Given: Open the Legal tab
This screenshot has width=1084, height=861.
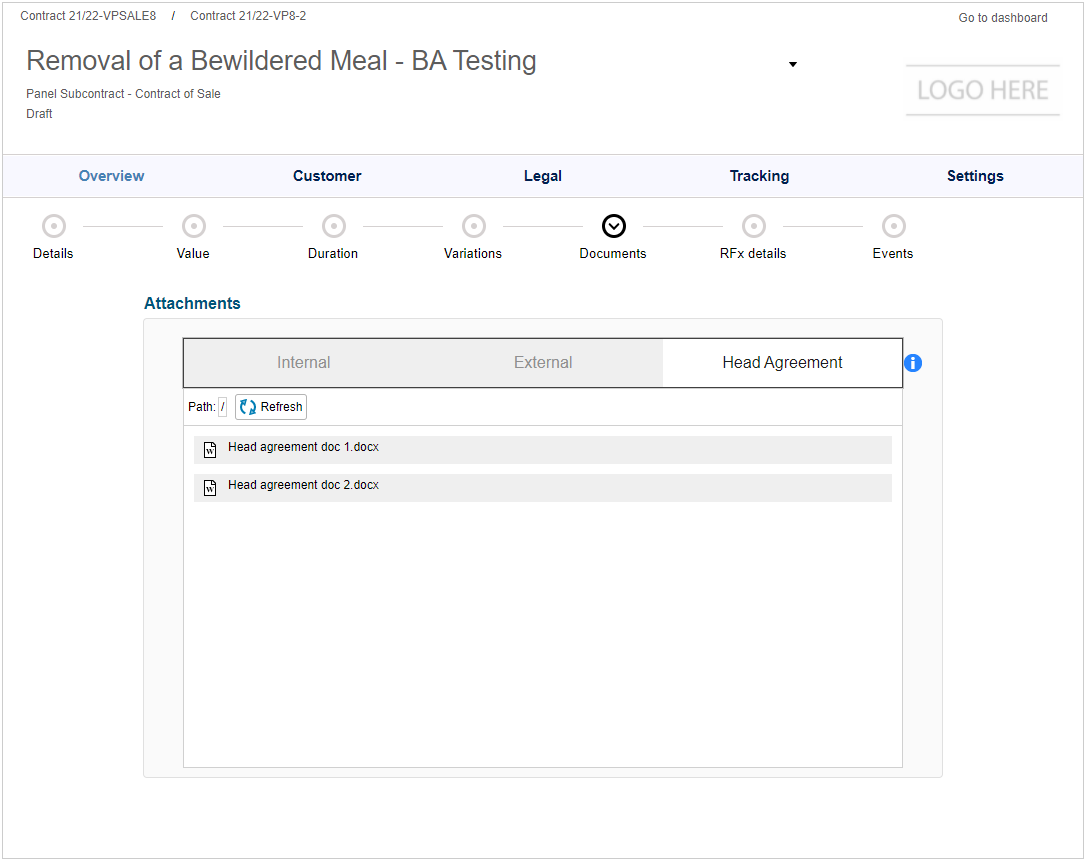Looking at the screenshot, I should (543, 176).
